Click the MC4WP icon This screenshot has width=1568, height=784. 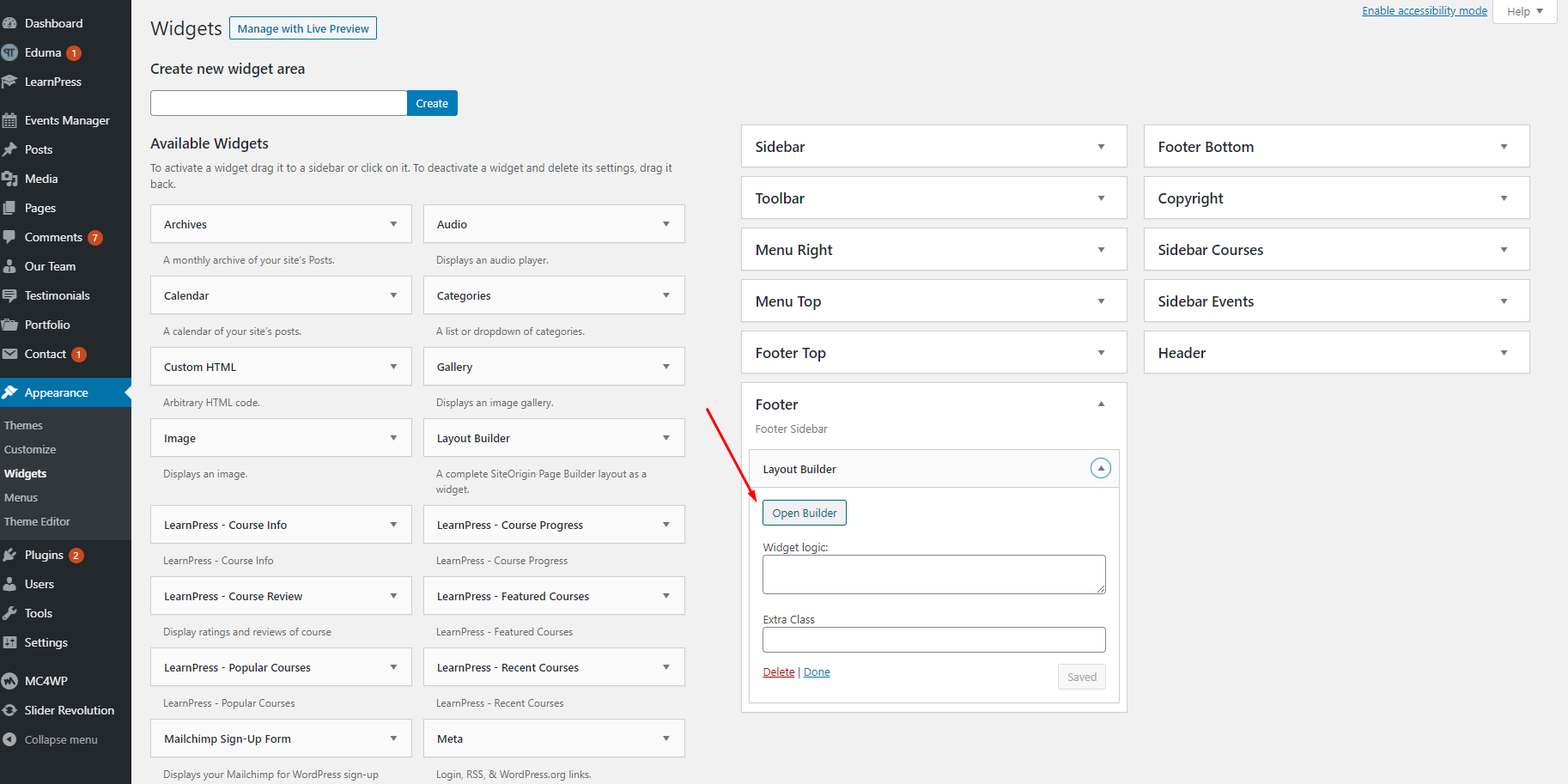9,681
